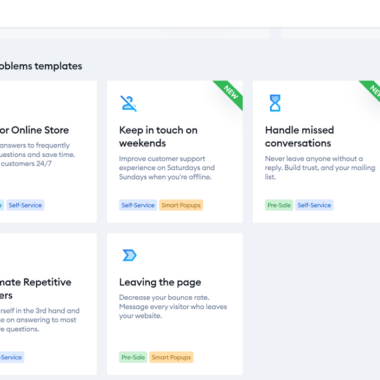
Task: Click Self-Service tag on Keep in touch card
Action: click(x=138, y=205)
